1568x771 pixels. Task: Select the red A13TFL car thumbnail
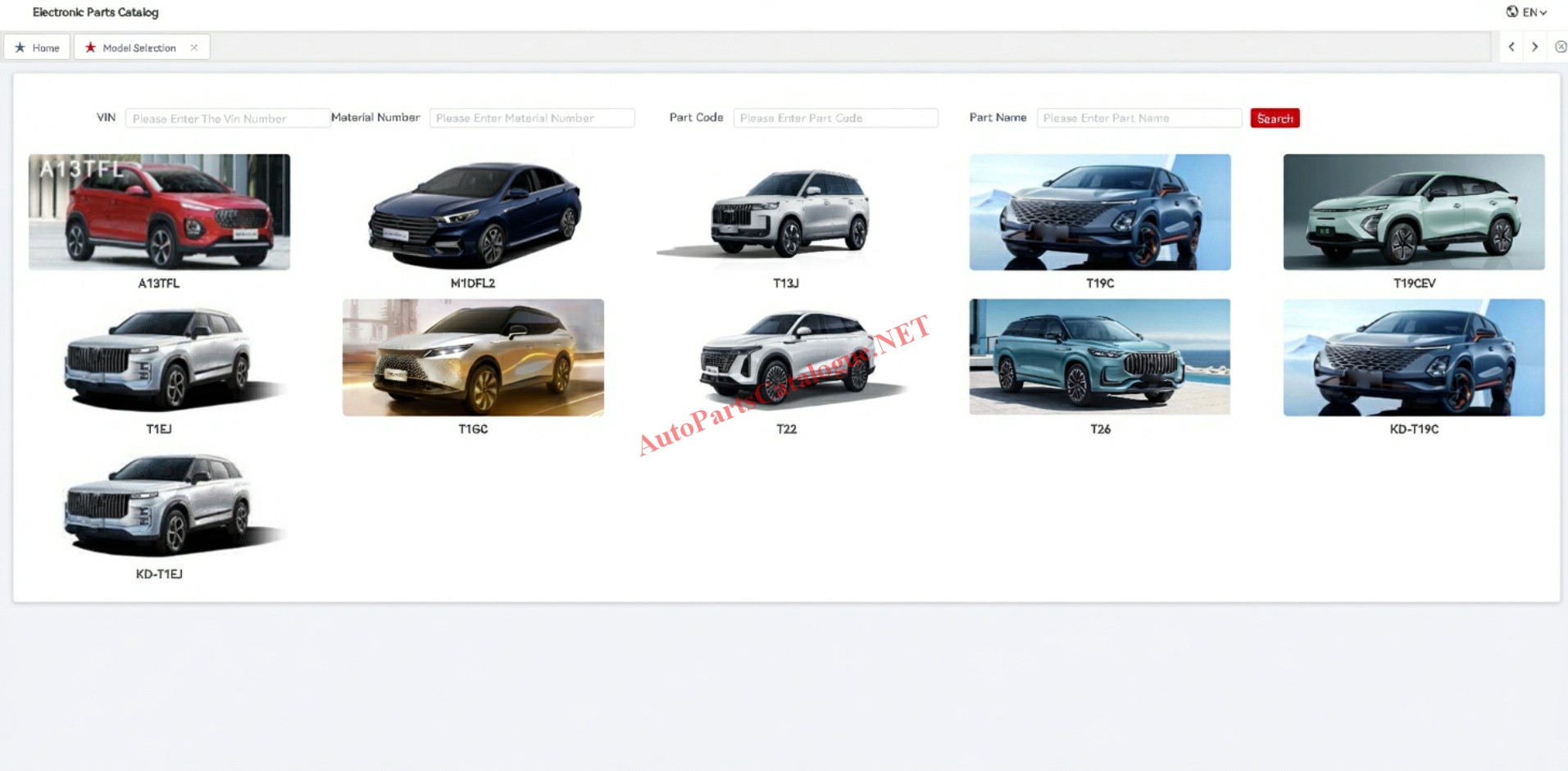159,212
